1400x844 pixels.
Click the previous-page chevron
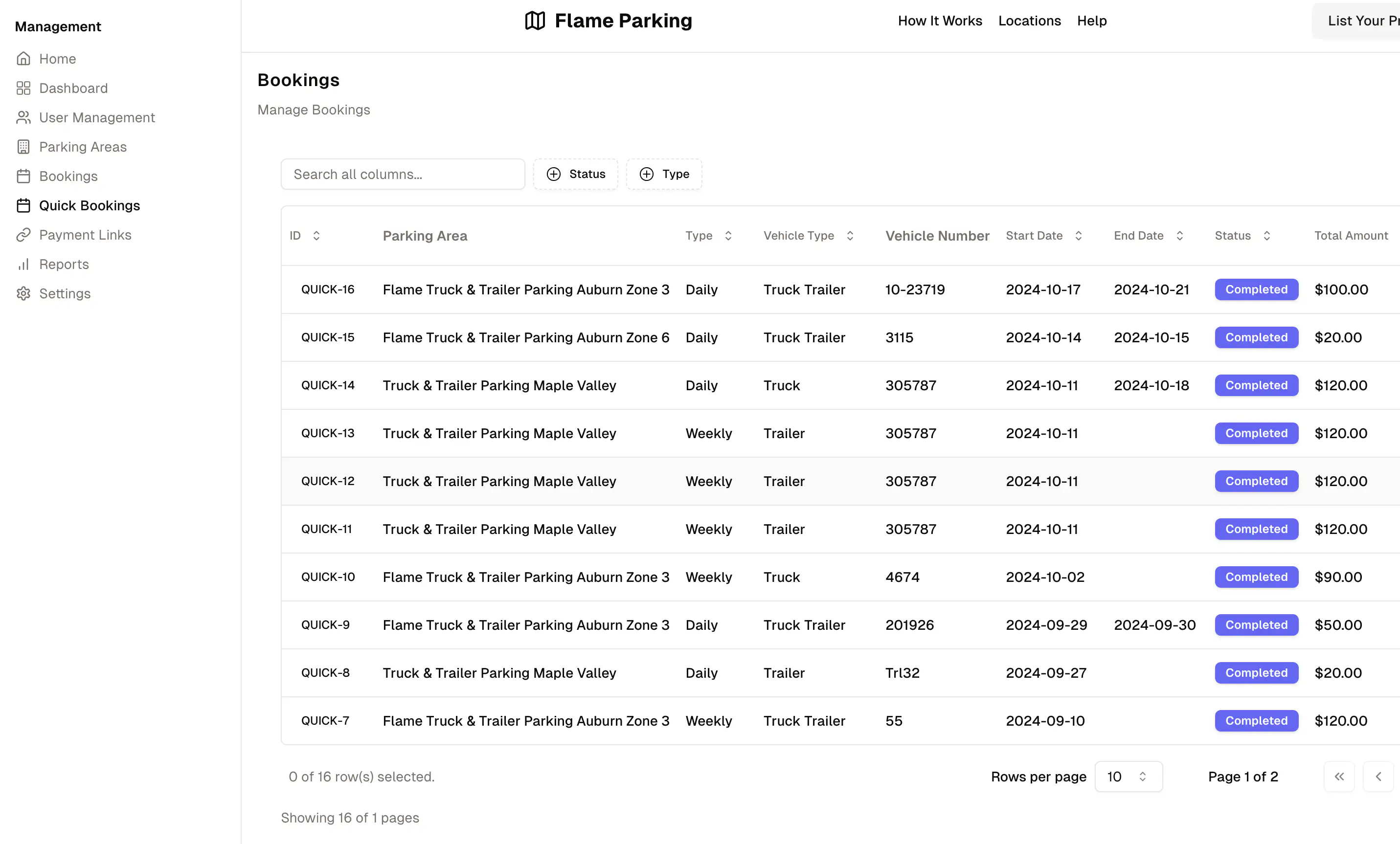(1378, 777)
